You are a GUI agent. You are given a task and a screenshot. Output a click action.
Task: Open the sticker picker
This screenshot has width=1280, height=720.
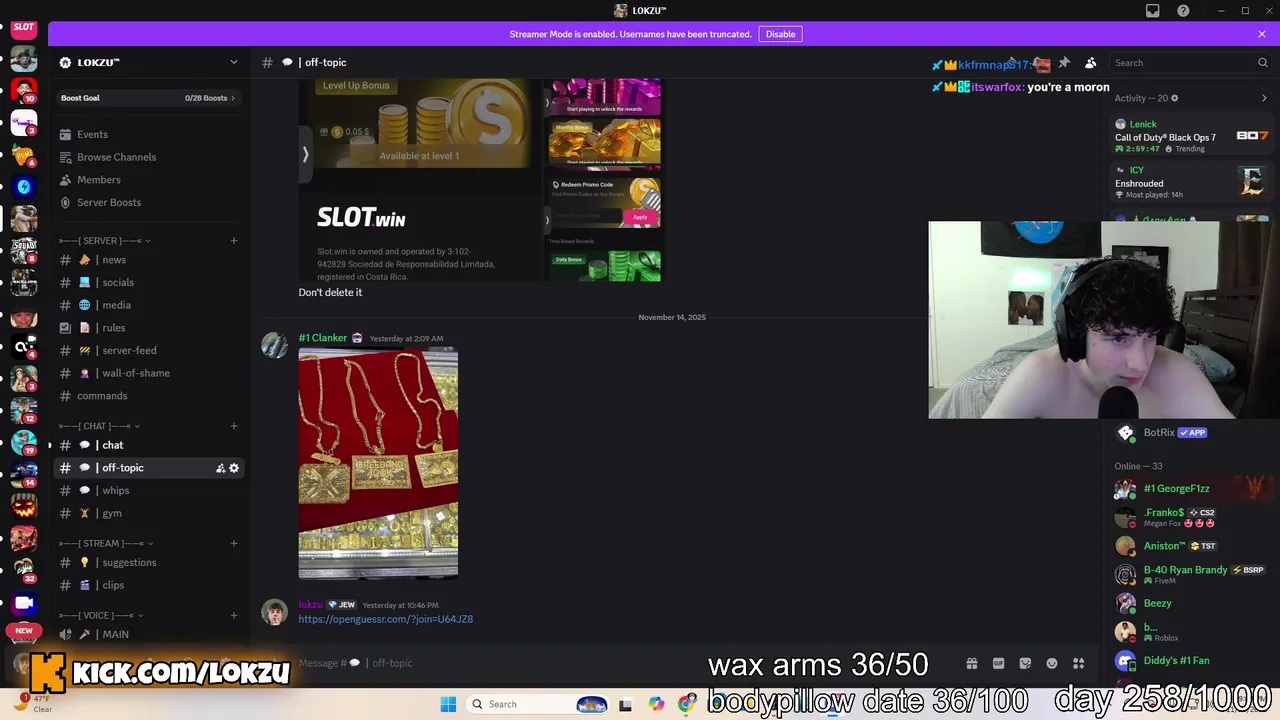coord(1025,663)
